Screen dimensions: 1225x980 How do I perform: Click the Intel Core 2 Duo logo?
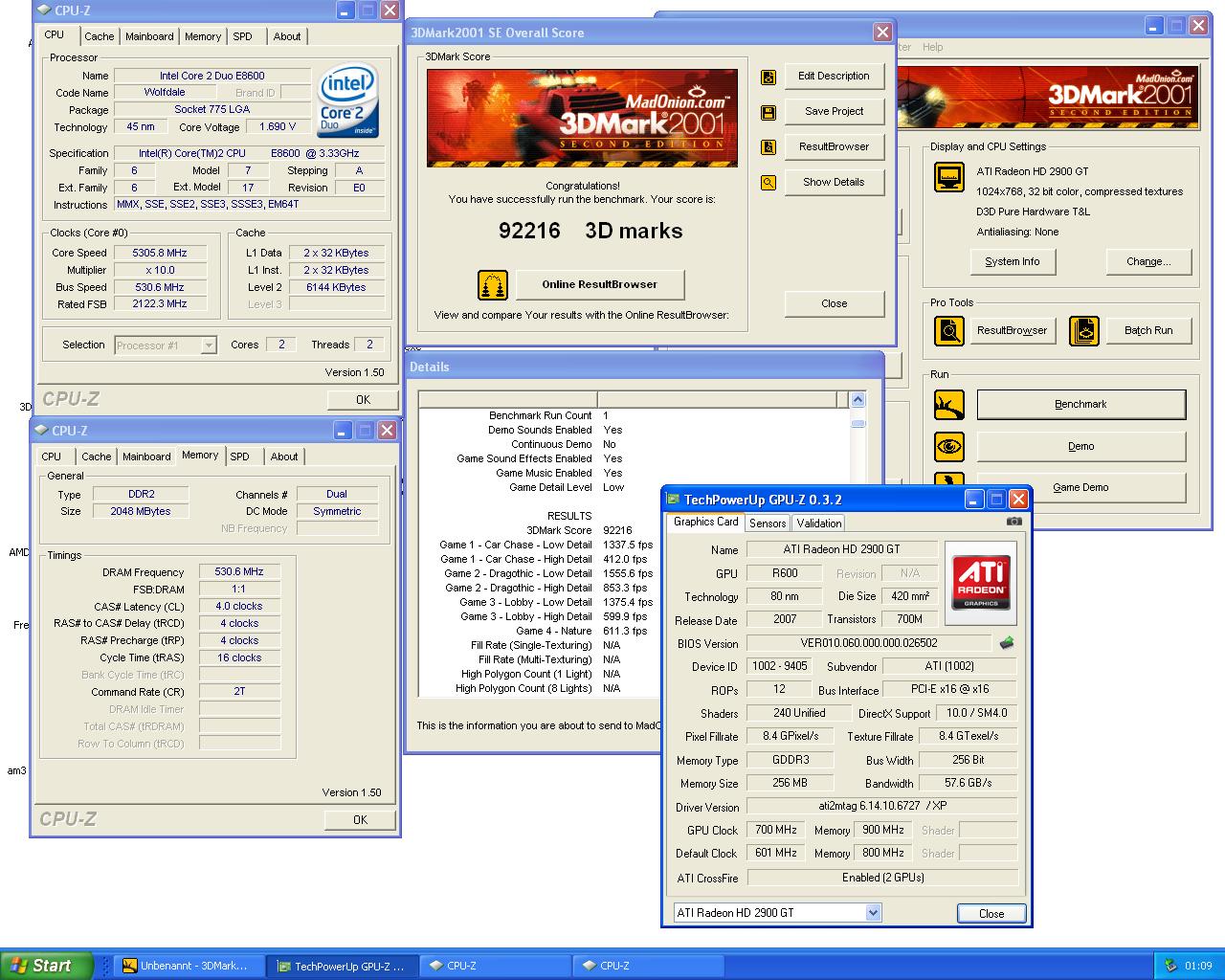(347, 101)
